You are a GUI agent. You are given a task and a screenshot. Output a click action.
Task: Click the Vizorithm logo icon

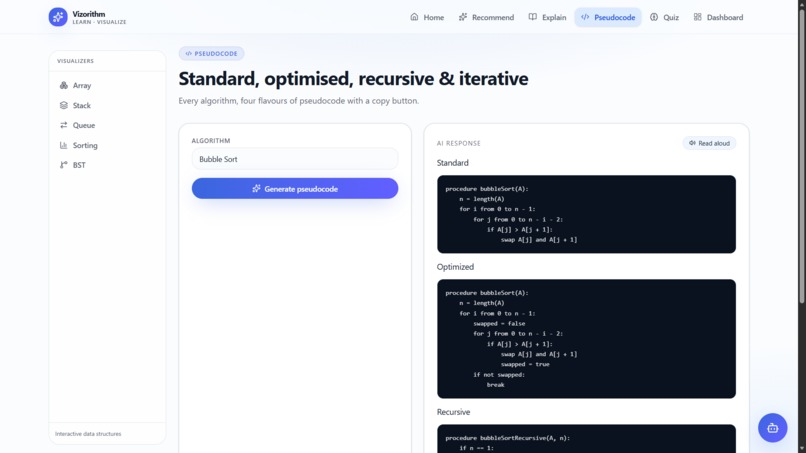[x=58, y=17]
